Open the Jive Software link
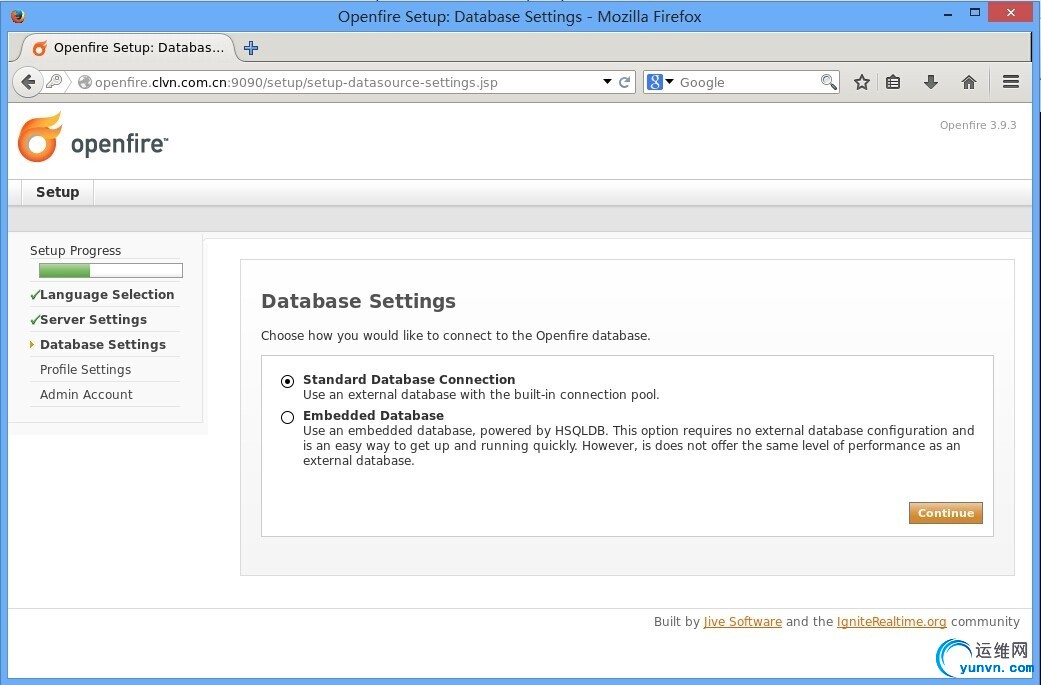This screenshot has height=685, width=1041. coord(742,622)
